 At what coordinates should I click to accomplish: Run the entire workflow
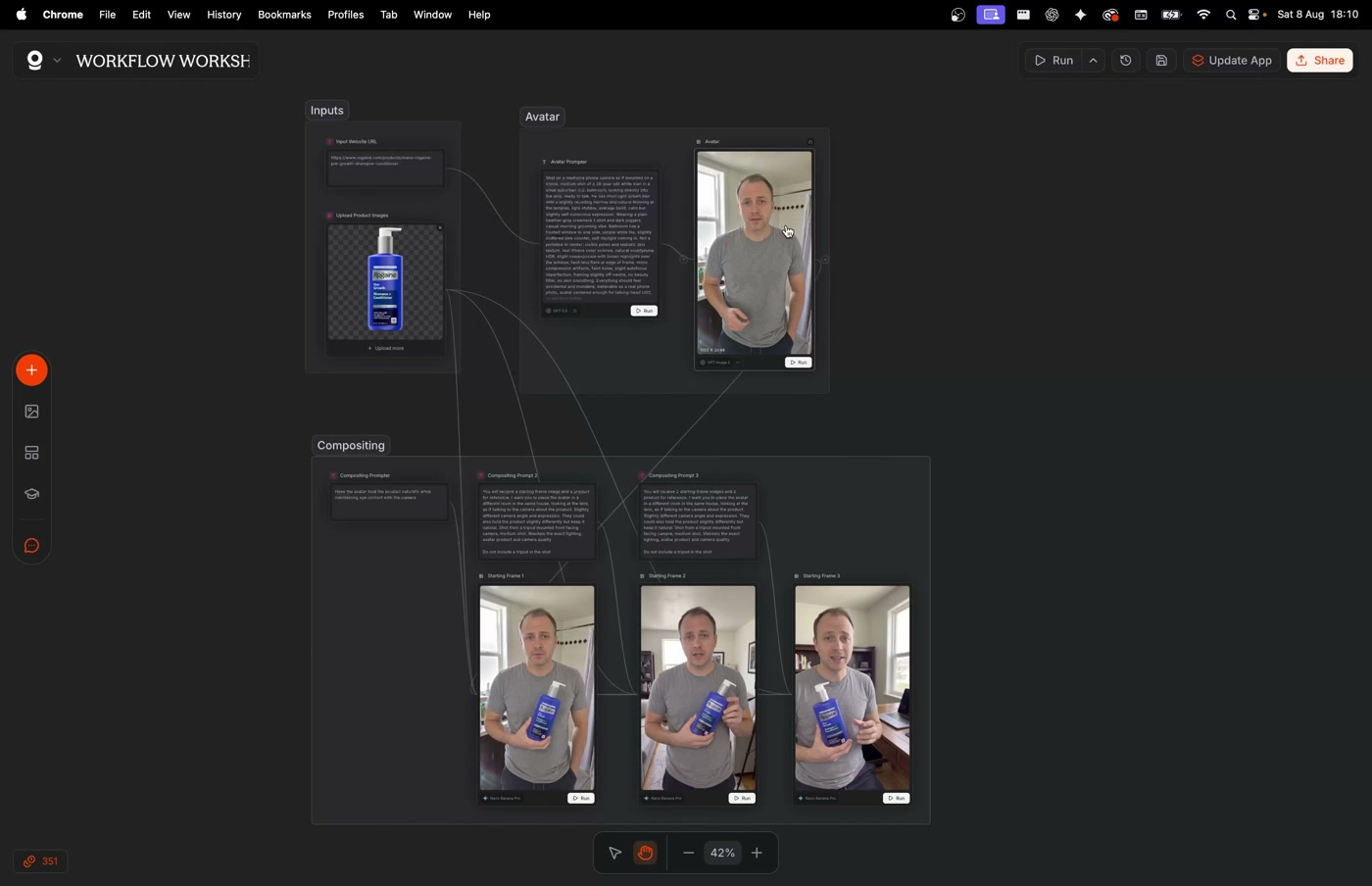1054,61
